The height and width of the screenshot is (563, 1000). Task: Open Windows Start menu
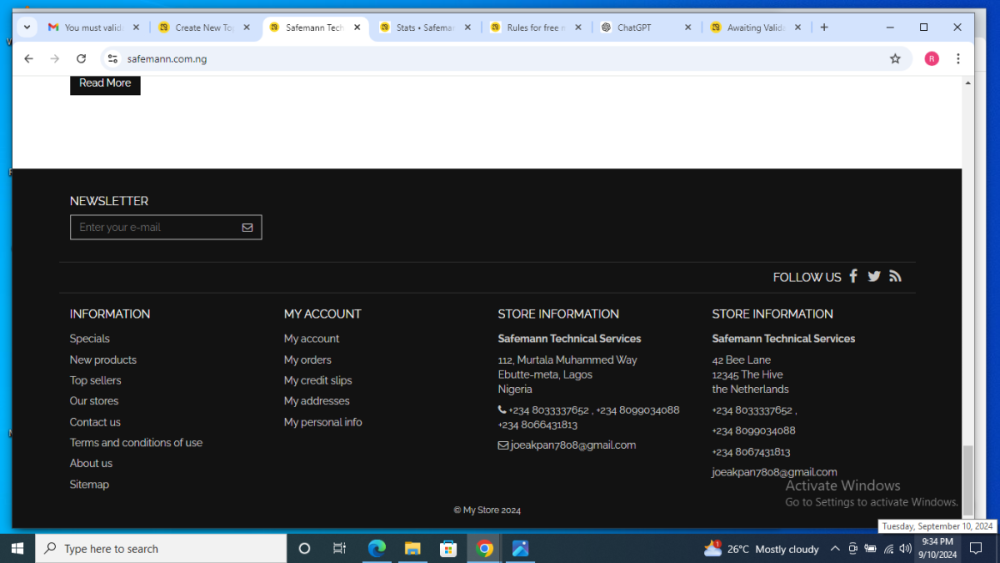pos(17,548)
